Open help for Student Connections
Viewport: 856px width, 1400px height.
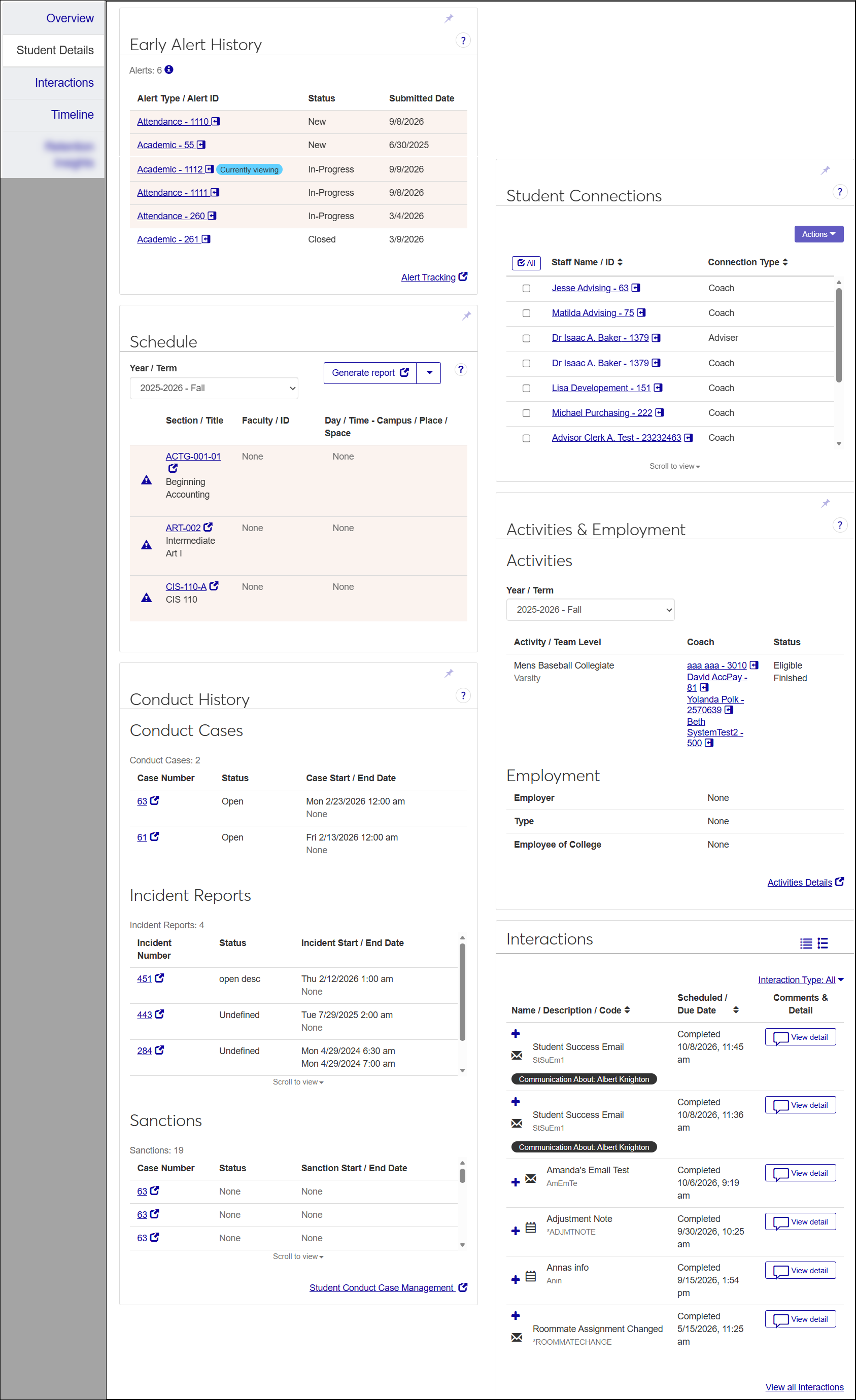click(840, 192)
